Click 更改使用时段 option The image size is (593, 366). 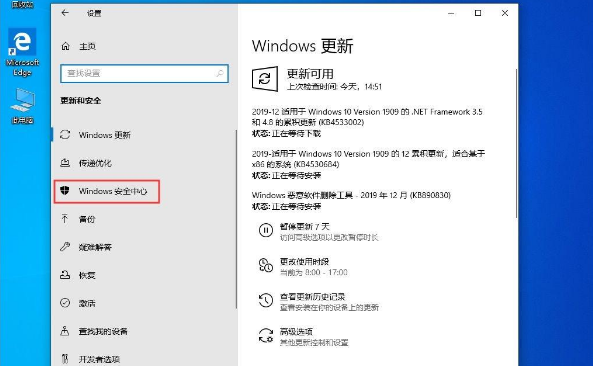(304, 262)
